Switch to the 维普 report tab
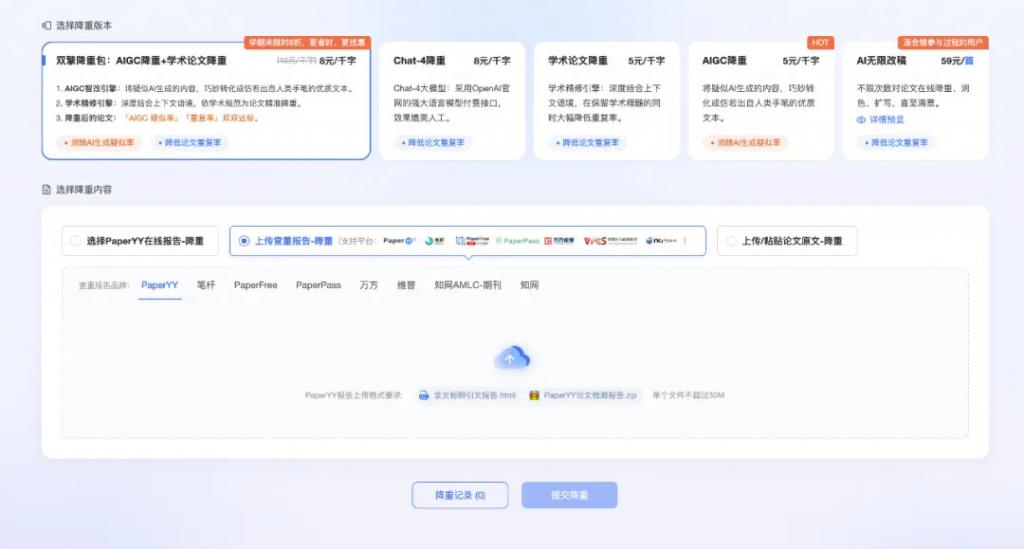This screenshot has height=549, width=1024. (x=406, y=285)
